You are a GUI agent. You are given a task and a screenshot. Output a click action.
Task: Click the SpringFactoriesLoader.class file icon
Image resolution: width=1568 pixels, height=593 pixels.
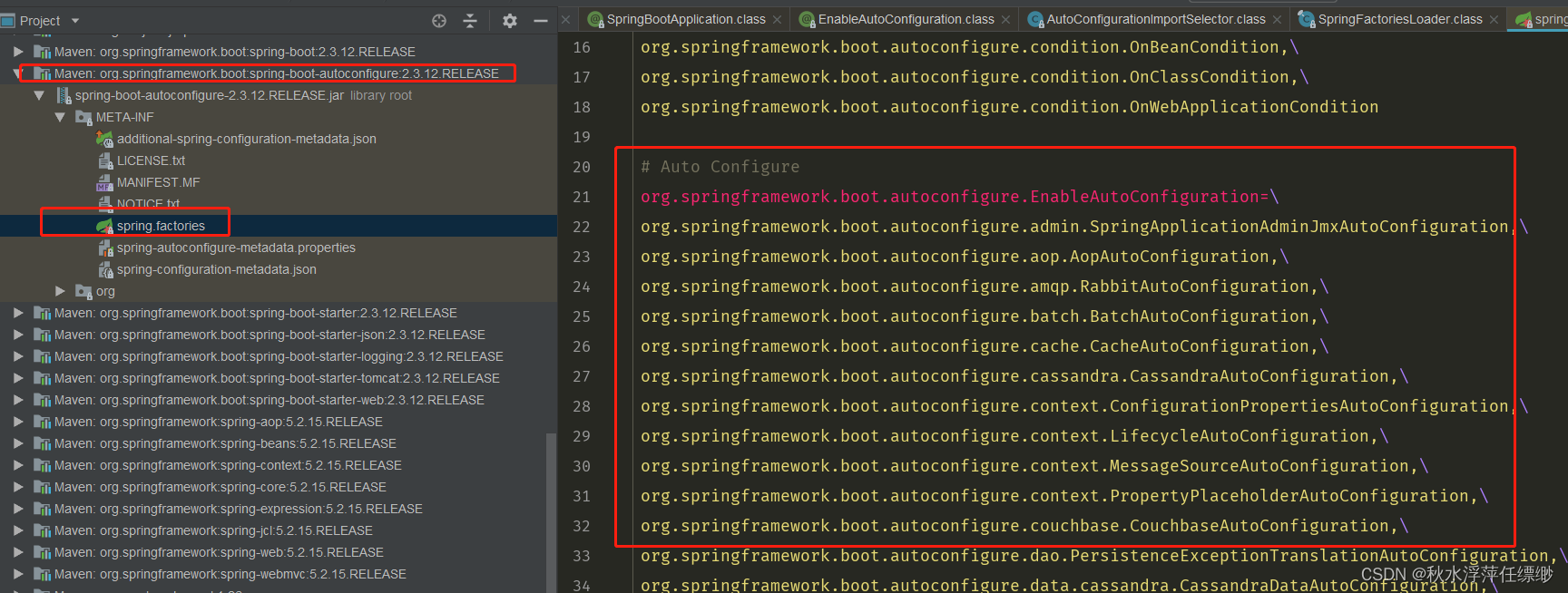pos(1307,19)
